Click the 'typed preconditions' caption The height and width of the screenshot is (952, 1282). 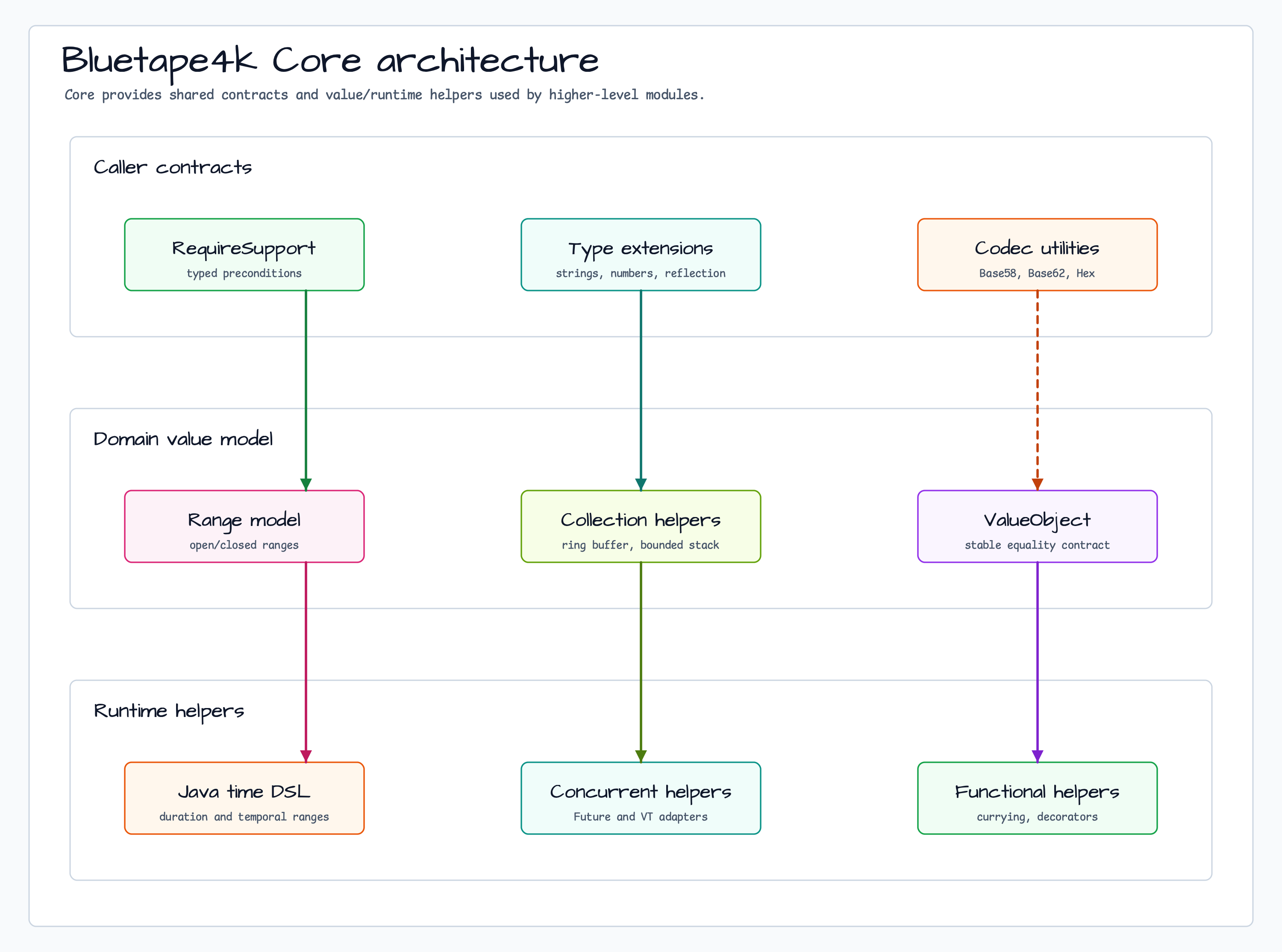244,273
